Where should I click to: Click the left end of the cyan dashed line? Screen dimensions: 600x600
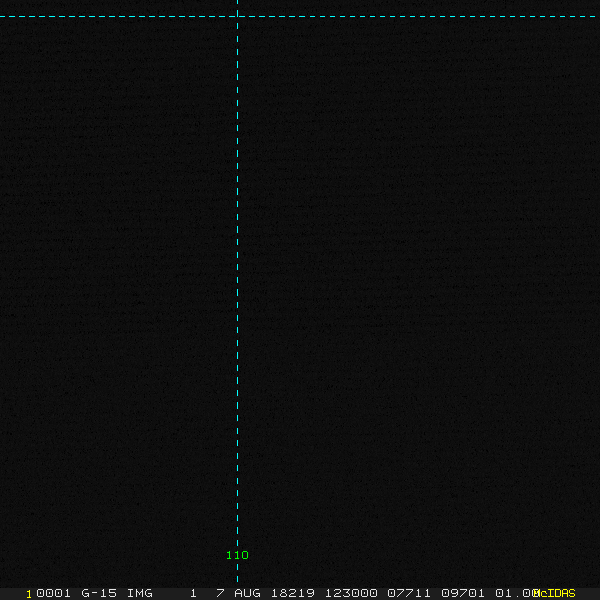click(x=4, y=16)
